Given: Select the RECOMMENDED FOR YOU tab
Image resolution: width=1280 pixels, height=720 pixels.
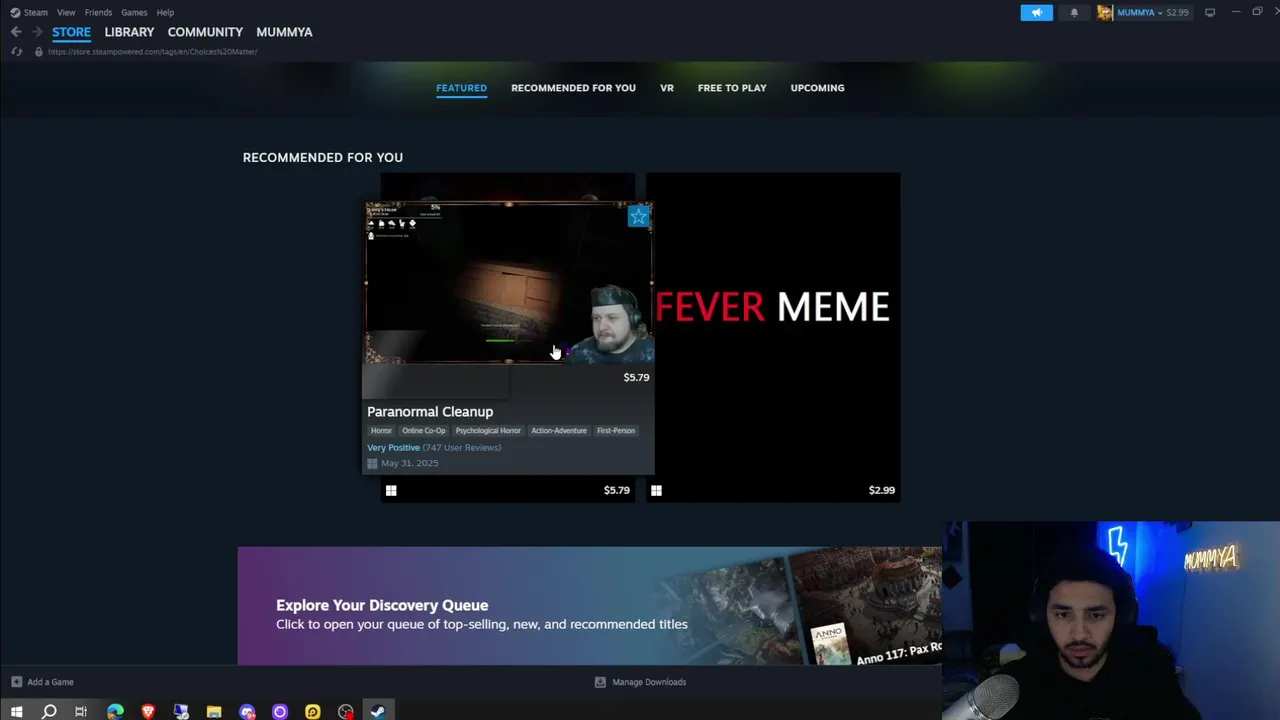Looking at the screenshot, I should [x=573, y=88].
